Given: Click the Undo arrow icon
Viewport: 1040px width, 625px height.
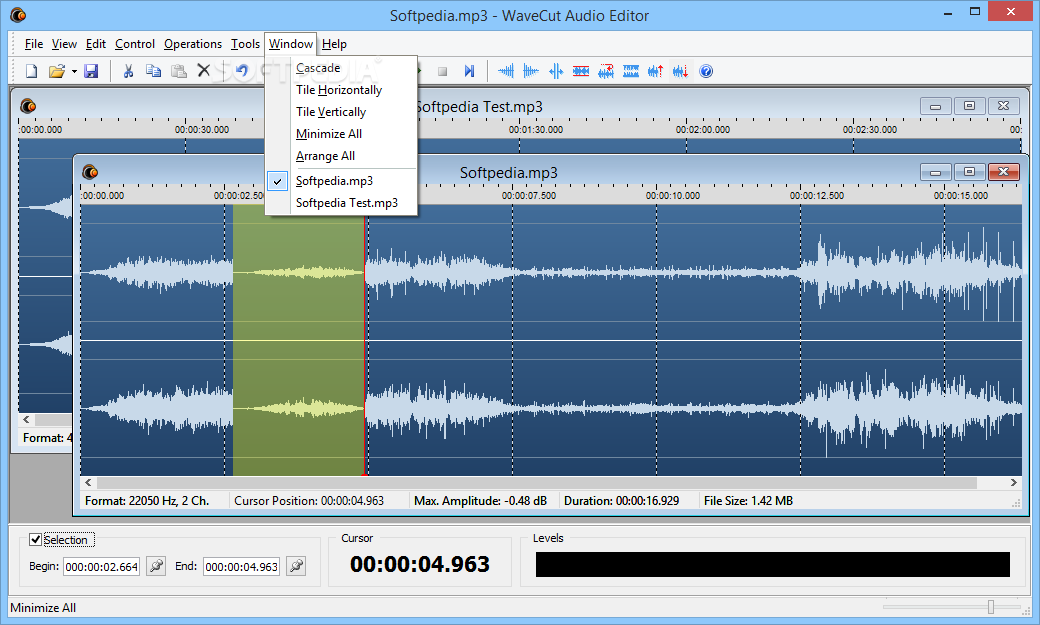Looking at the screenshot, I should (242, 71).
